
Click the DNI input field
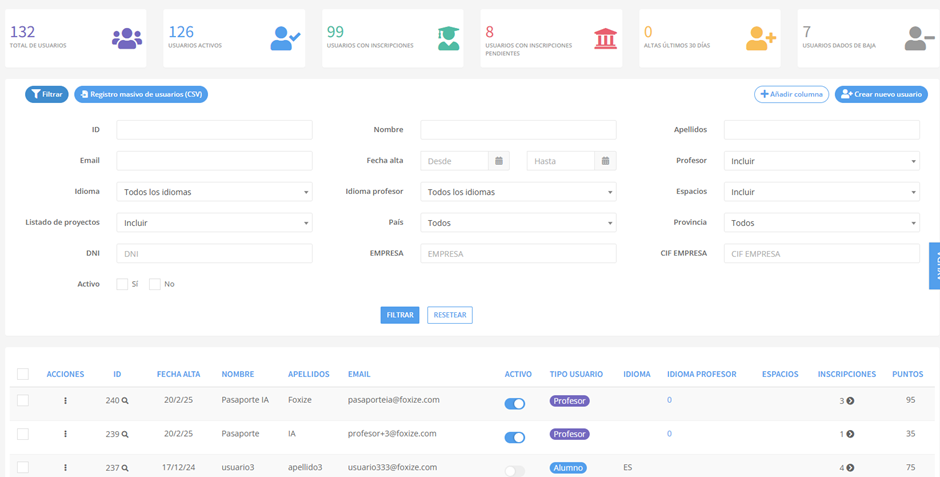(x=214, y=253)
